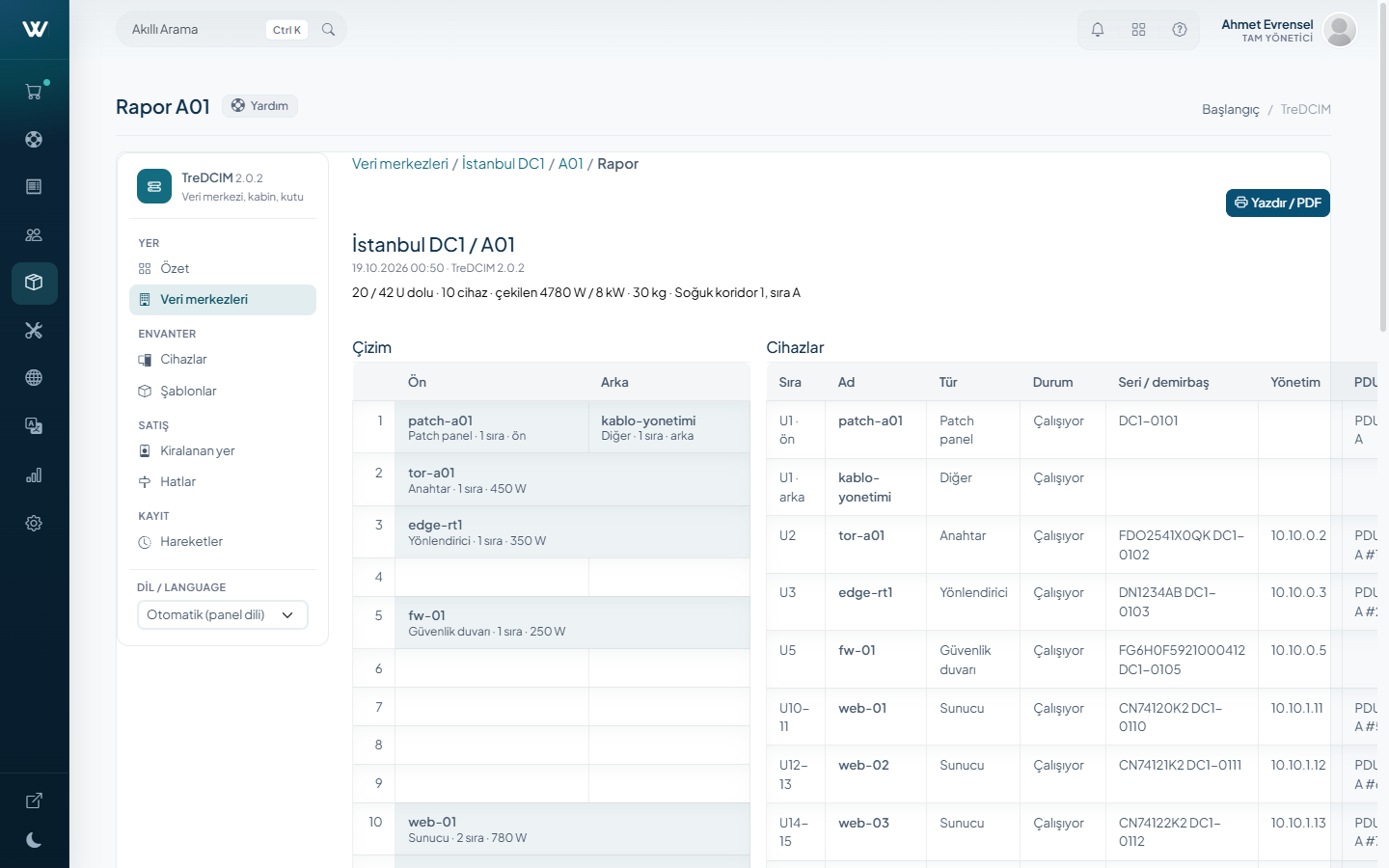Click the Yazdır / PDF button
Screen dimensions: 1389x868
[1278, 203]
